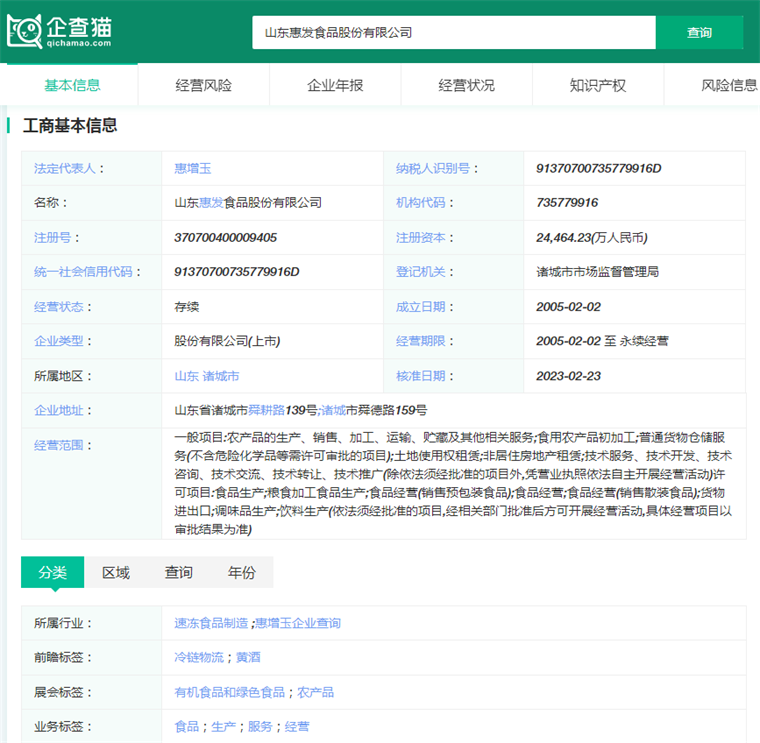Viewport: 760px width, 743px height.
Task: Click the 经营范围 label link
Action: point(58,445)
